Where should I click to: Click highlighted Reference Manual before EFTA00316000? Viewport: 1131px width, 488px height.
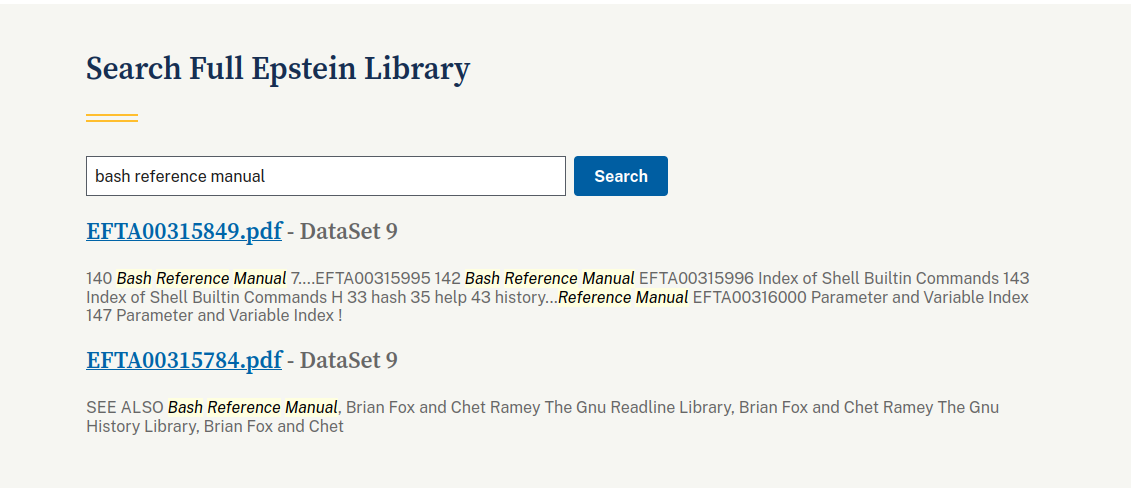(x=623, y=298)
